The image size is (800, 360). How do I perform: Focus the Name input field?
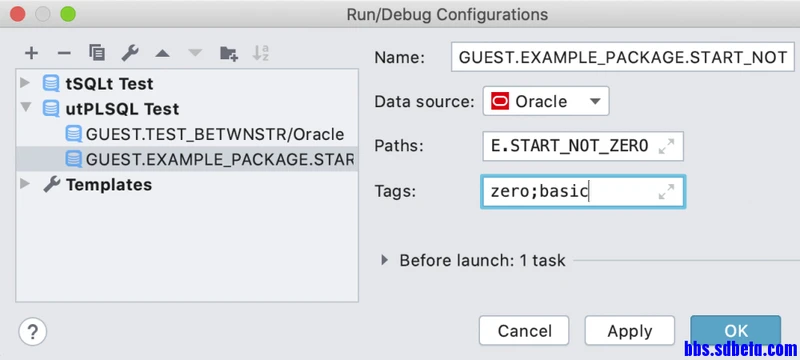tap(622, 57)
